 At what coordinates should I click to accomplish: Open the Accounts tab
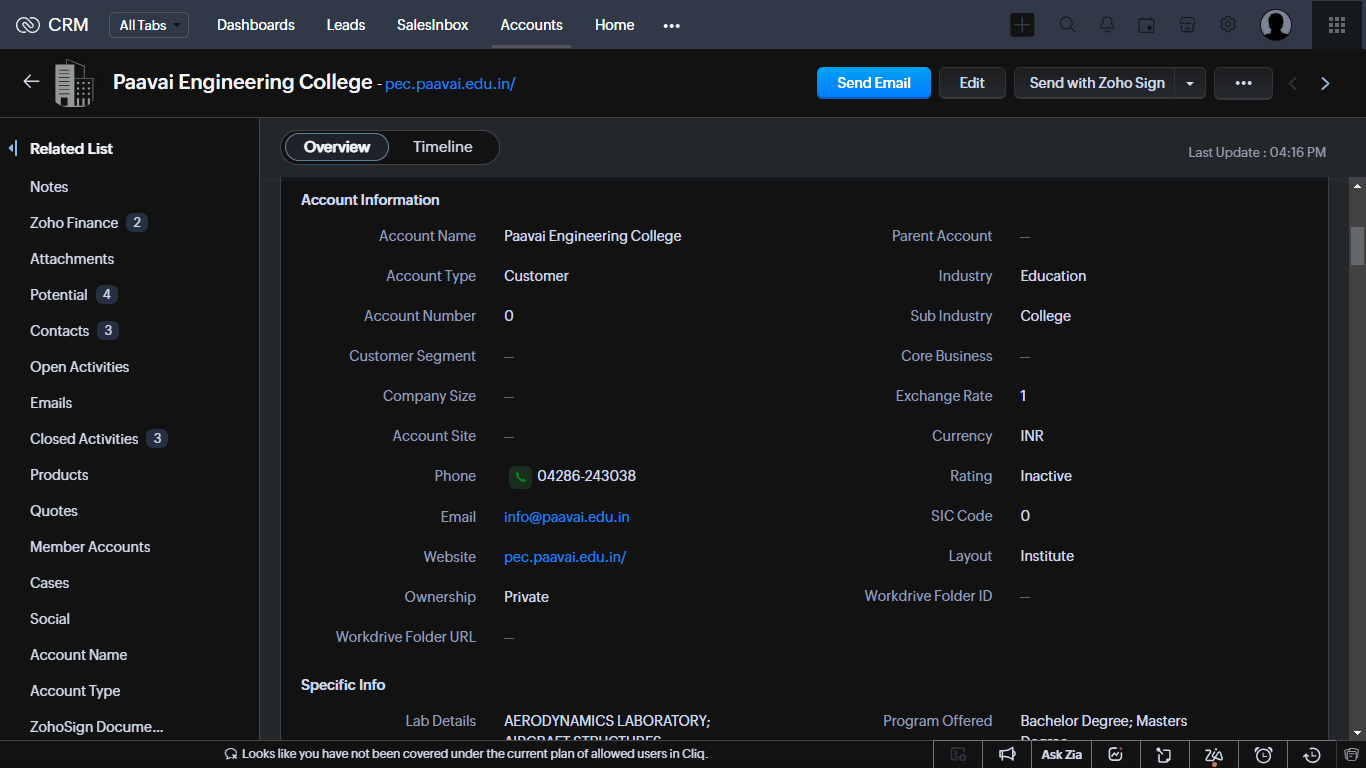532,25
